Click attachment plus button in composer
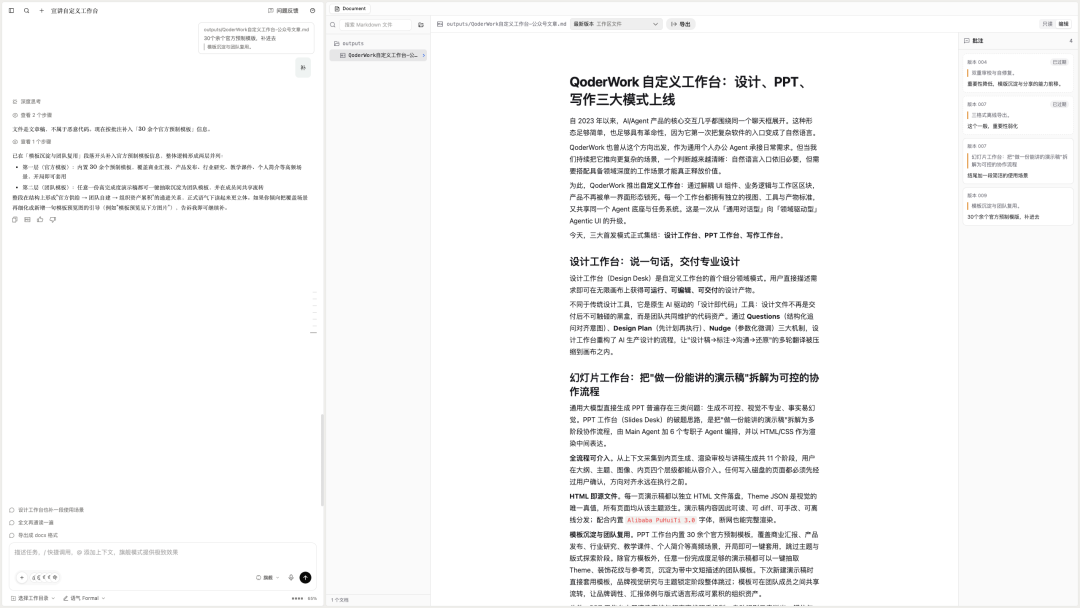The image size is (1080, 608). pos(21,578)
